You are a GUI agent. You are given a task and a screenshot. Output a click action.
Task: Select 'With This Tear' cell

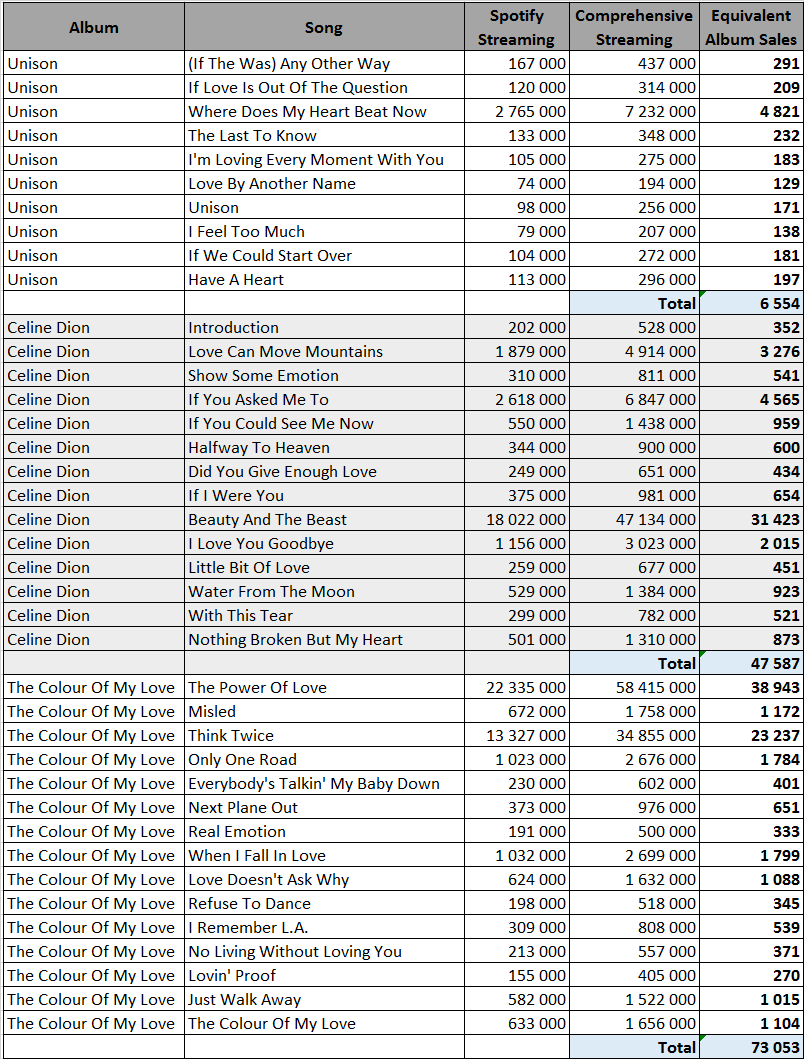pyautogui.click(x=324, y=615)
